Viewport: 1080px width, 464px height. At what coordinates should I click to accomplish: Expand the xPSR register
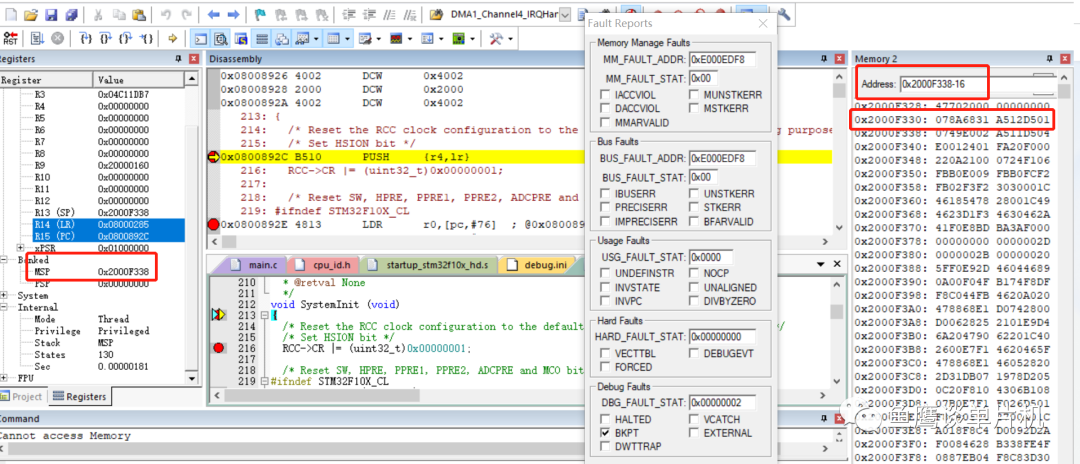[21, 248]
